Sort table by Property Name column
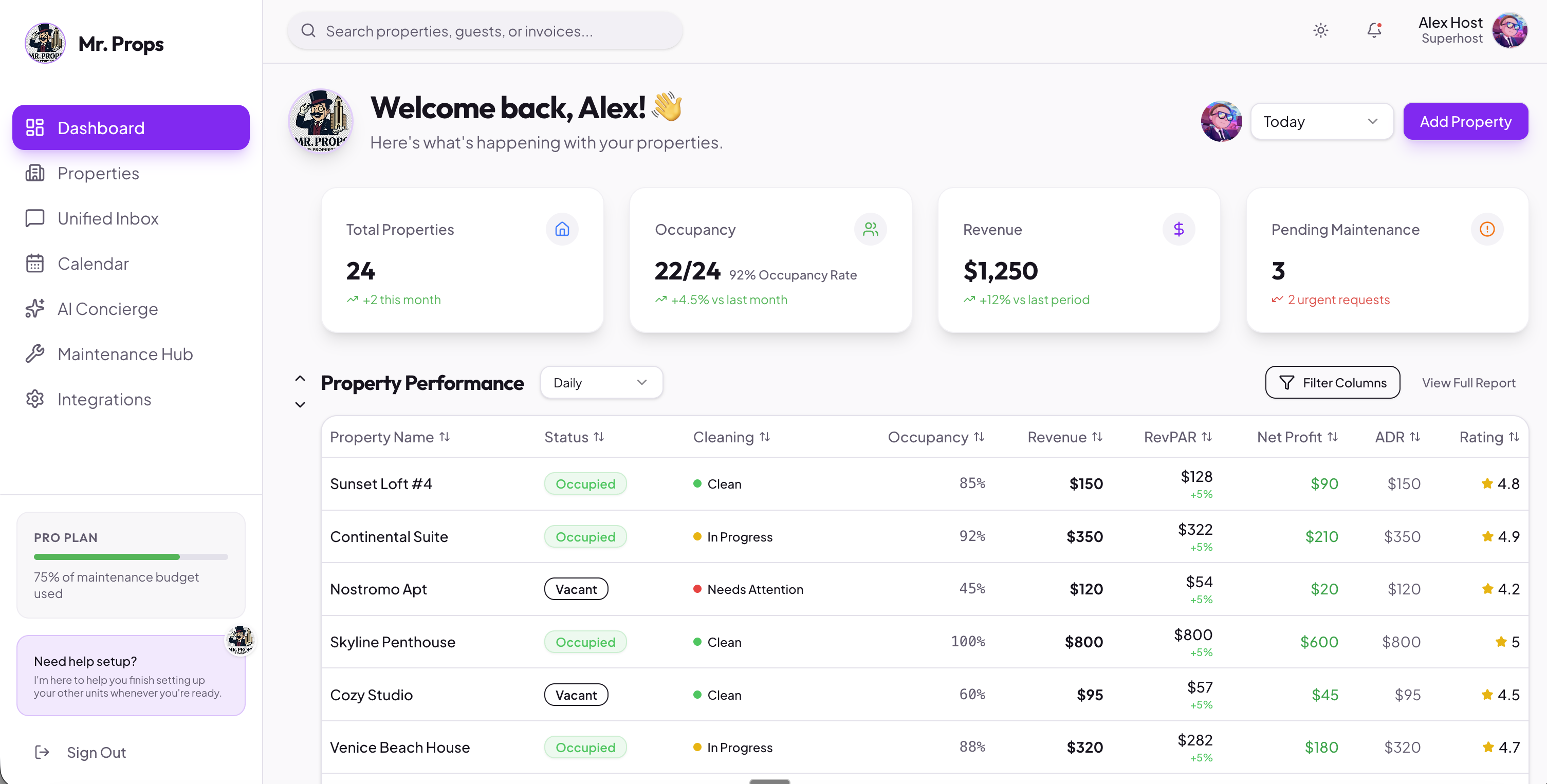This screenshot has width=1547, height=784. click(390, 437)
